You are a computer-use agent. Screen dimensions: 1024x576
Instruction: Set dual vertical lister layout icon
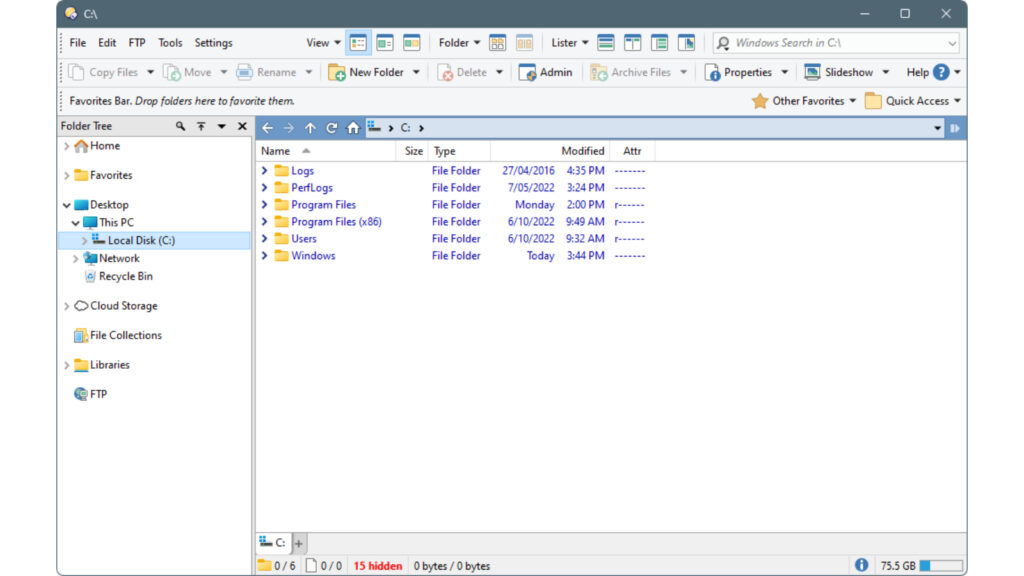(632, 43)
